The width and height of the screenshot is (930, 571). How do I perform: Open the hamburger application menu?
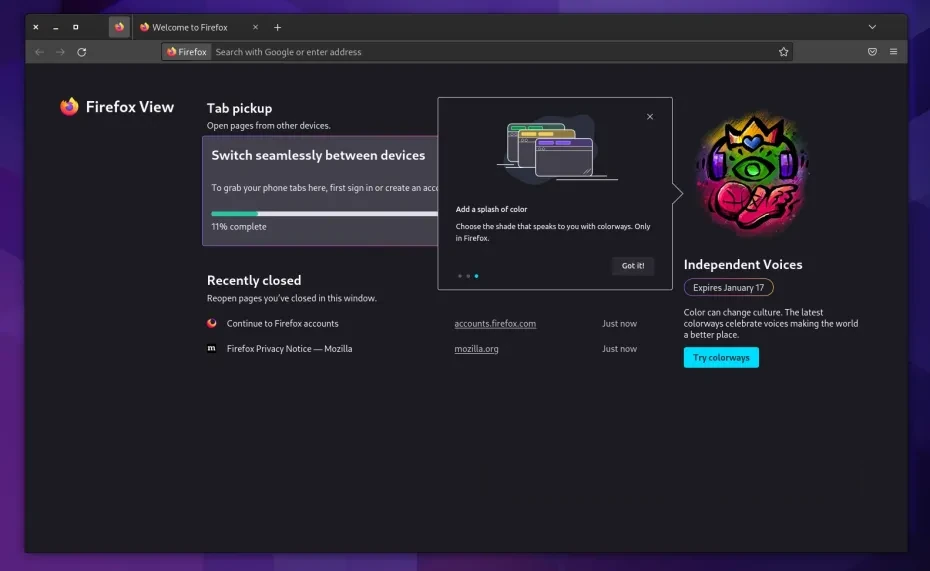(x=893, y=52)
